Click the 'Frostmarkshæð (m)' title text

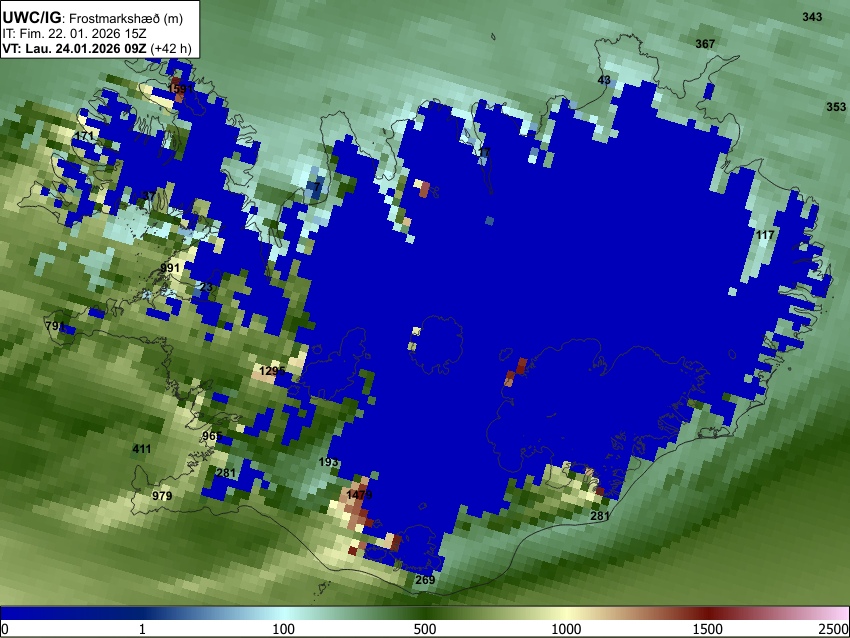tap(126, 18)
